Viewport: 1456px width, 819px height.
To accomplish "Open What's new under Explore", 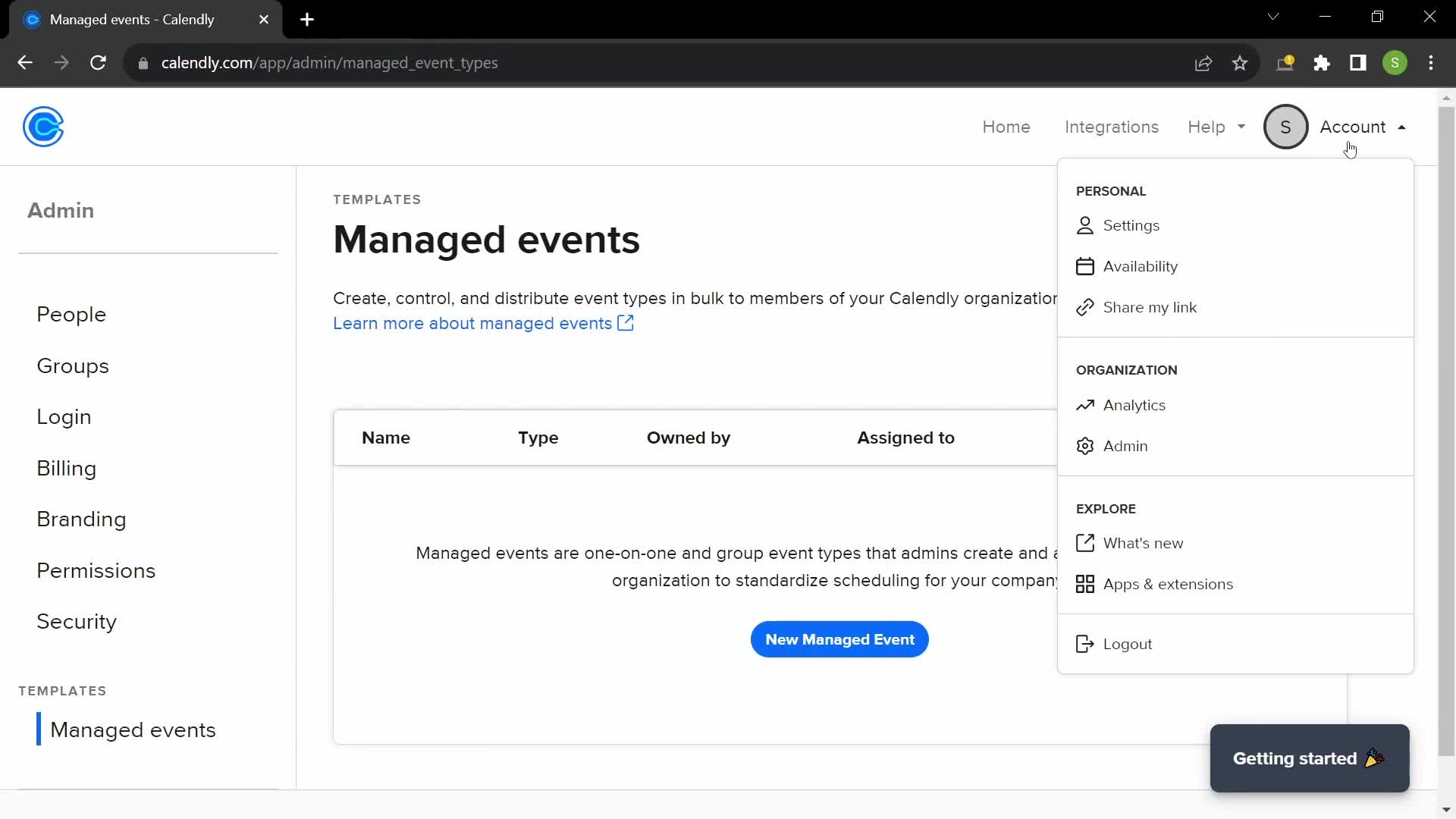I will click(1235, 543).
